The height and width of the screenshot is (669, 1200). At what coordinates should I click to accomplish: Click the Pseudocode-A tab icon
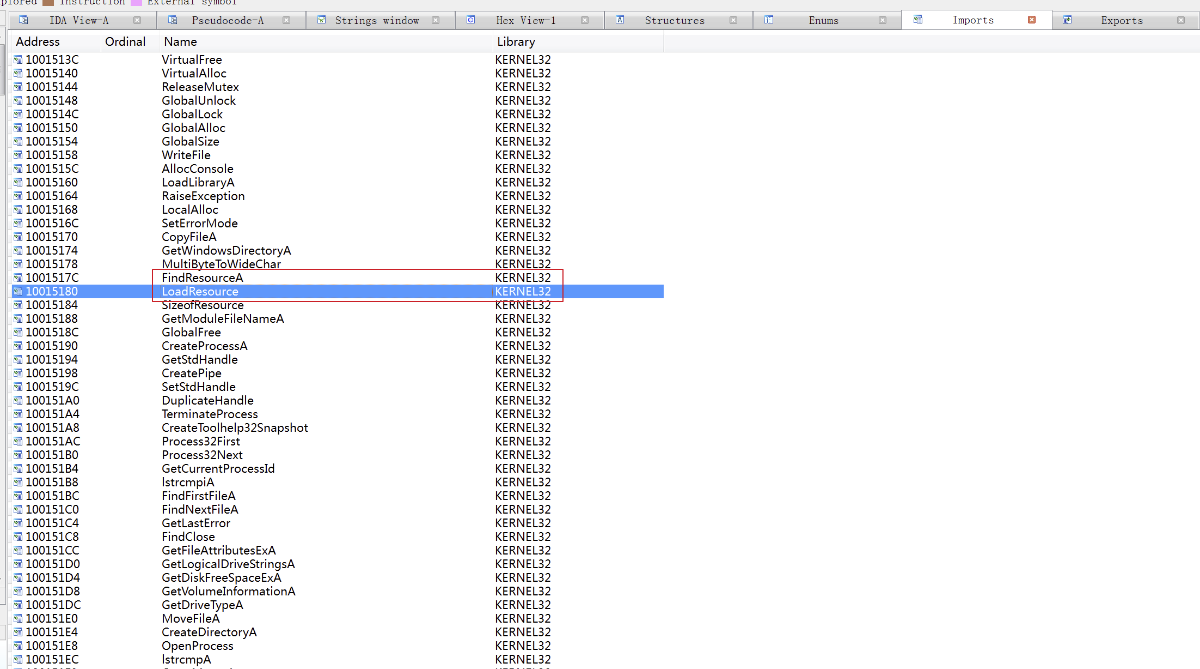[172, 20]
